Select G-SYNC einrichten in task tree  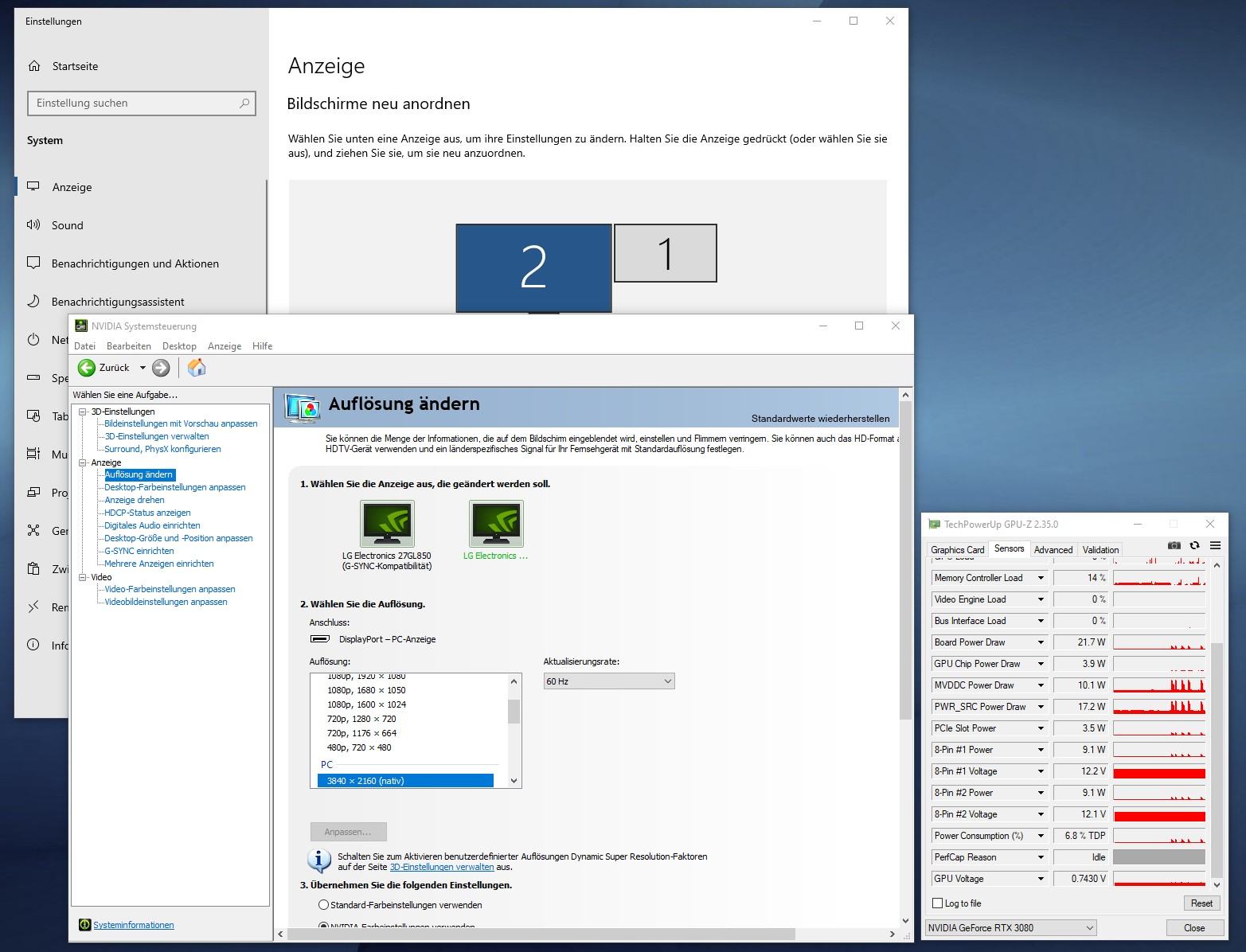(139, 551)
